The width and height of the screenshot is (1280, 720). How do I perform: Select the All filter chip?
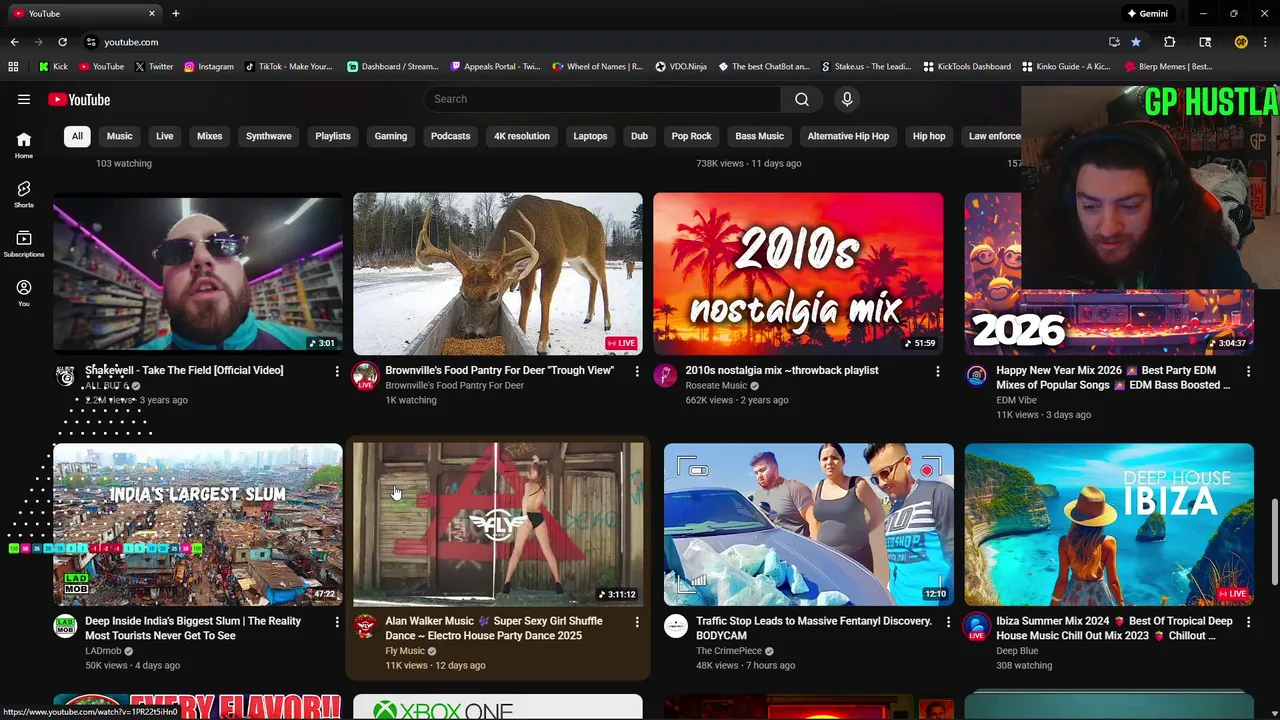click(x=77, y=136)
